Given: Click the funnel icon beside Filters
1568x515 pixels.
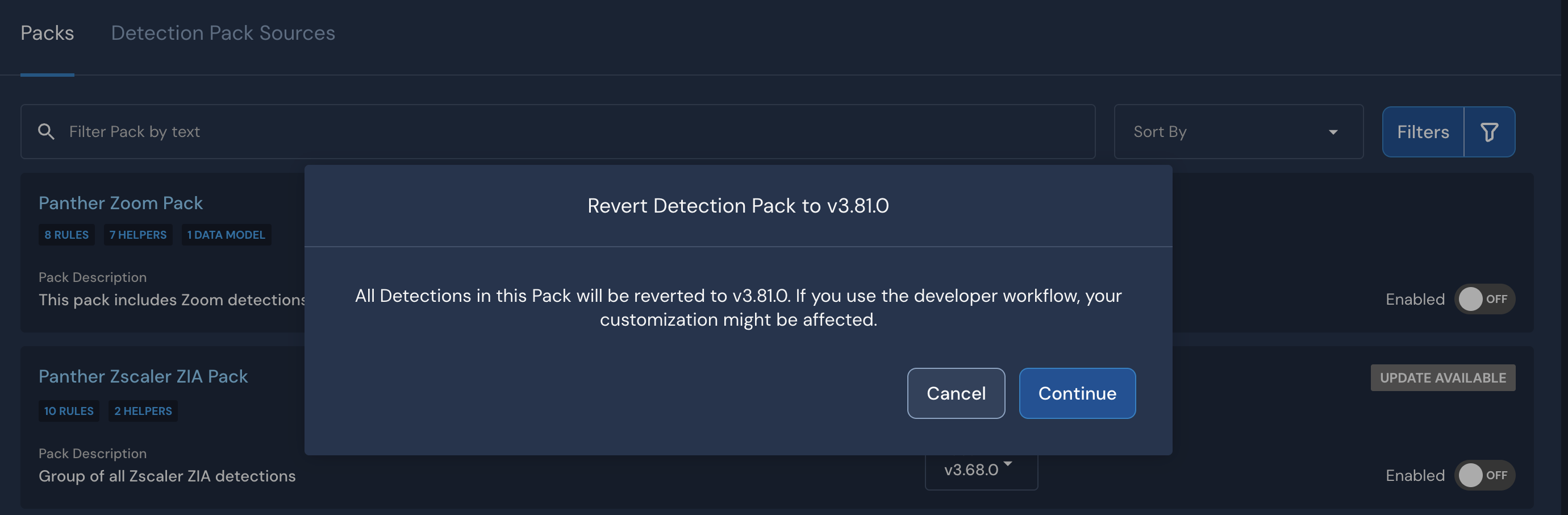Looking at the screenshot, I should pos(1490,131).
